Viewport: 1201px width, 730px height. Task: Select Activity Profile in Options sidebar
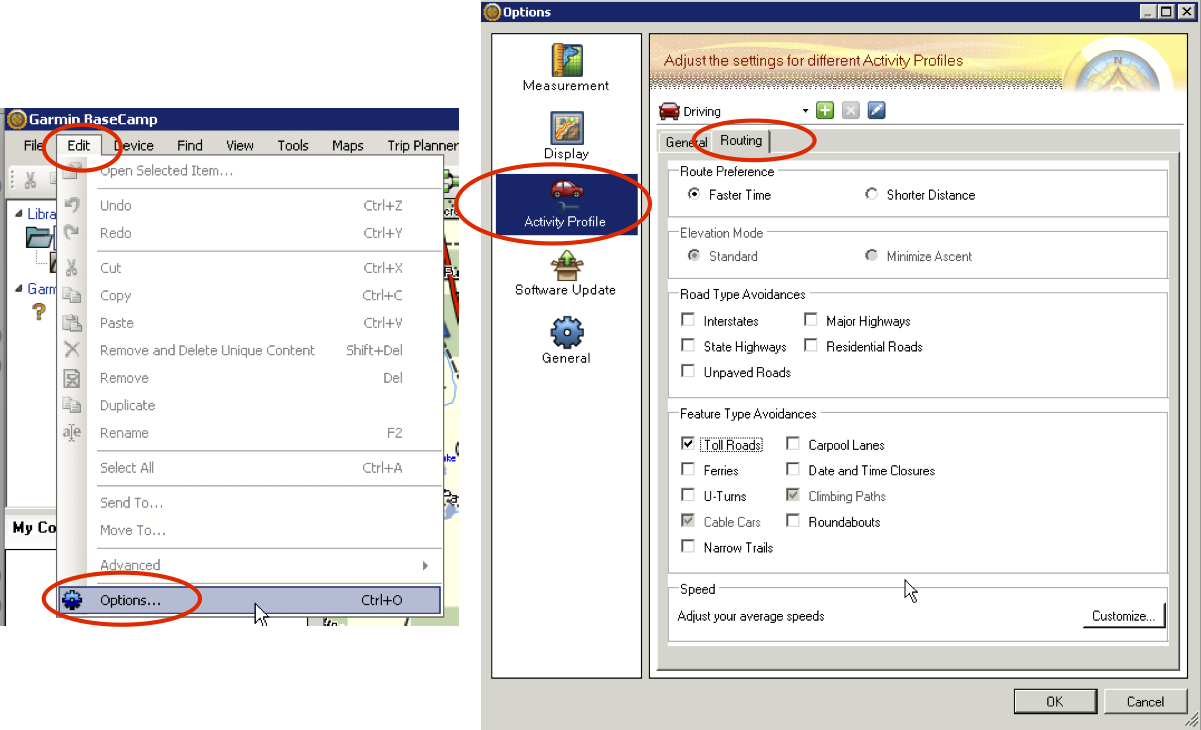tap(566, 203)
